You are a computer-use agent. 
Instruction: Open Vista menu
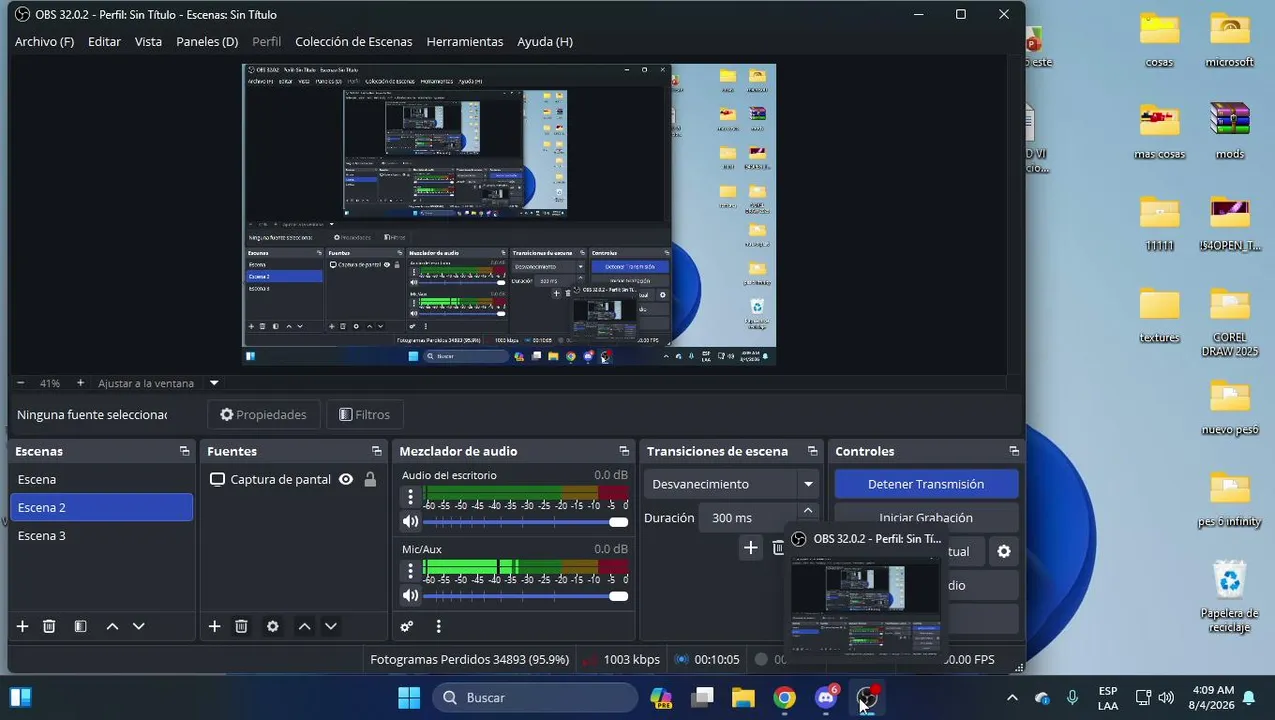click(x=148, y=42)
